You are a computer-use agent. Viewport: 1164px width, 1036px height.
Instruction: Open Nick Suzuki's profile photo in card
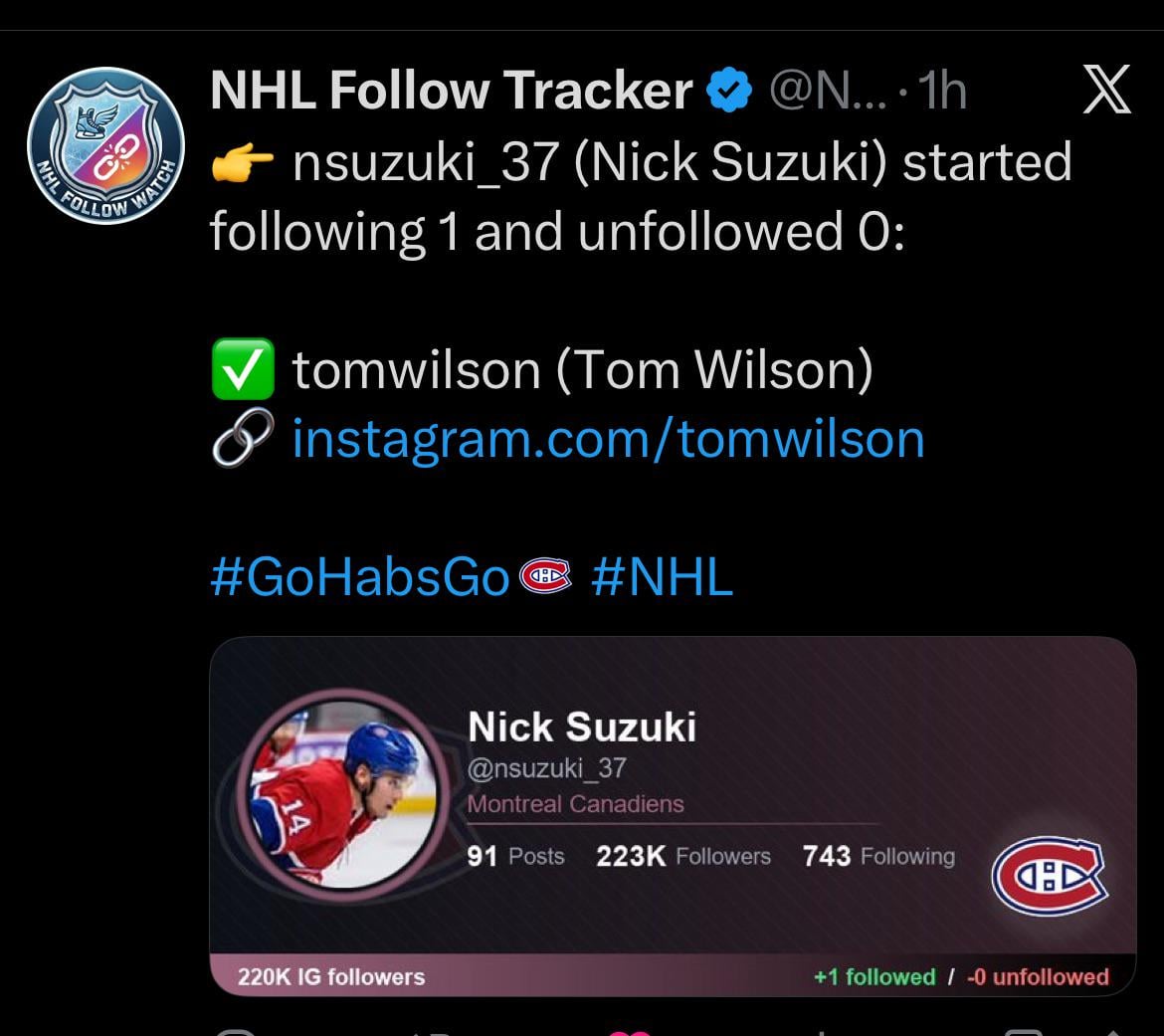(341, 791)
